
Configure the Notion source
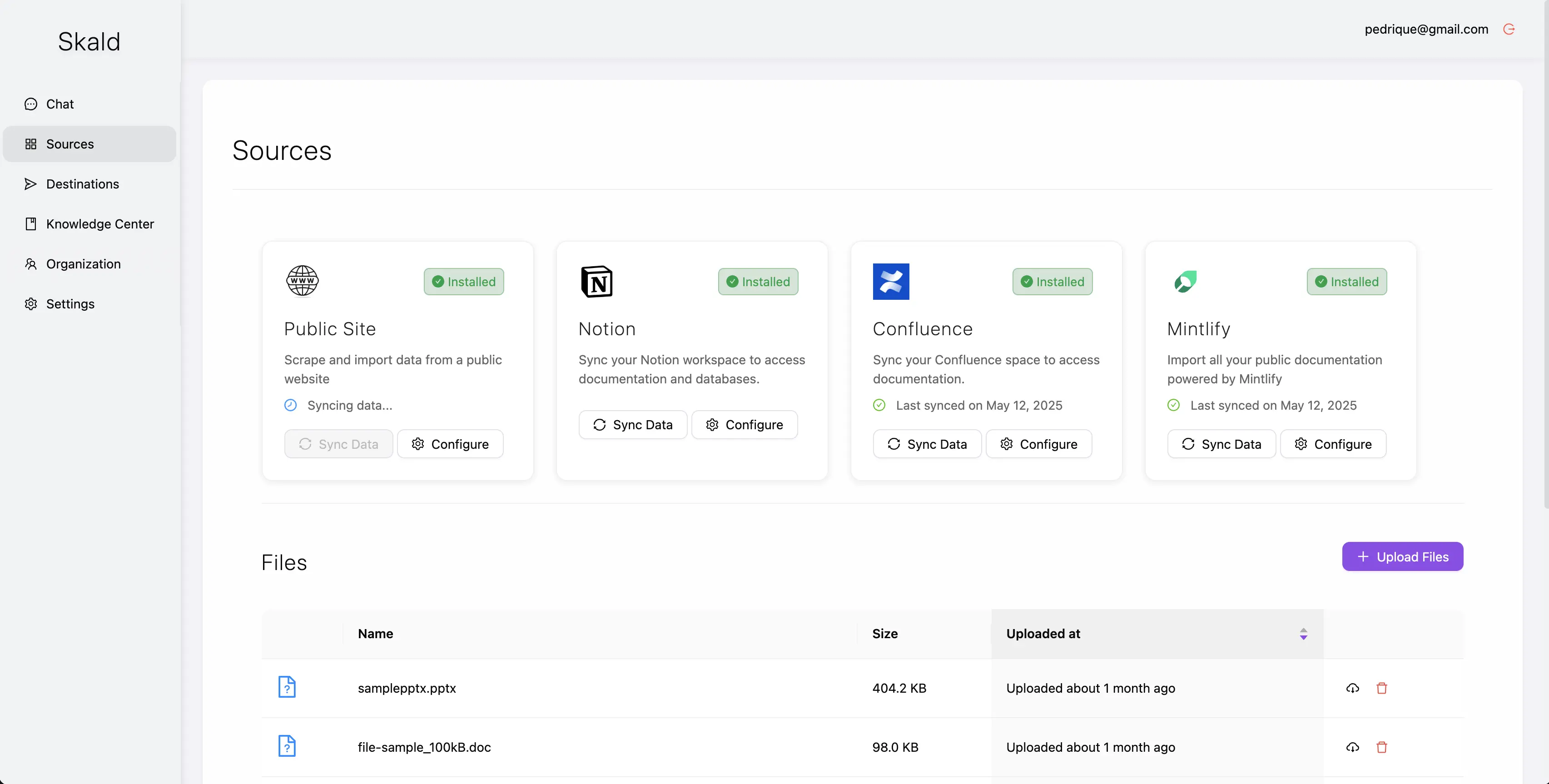745,424
